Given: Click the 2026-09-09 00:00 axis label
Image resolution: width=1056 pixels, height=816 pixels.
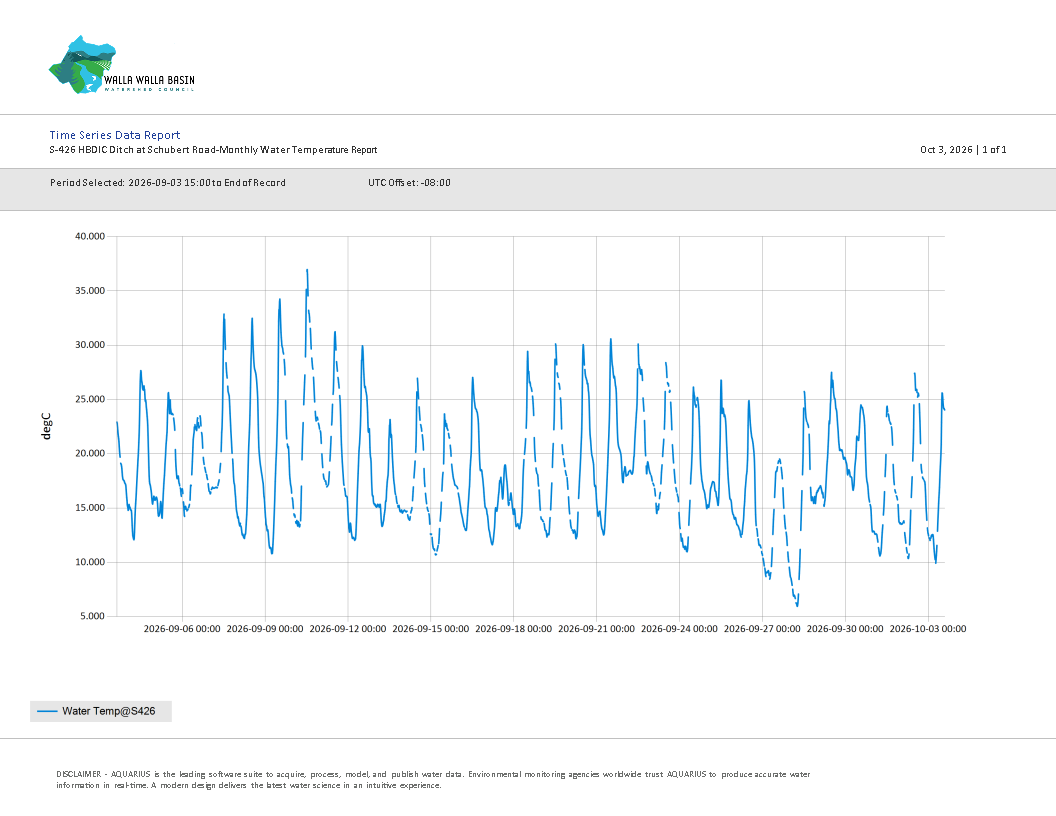Looking at the screenshot, I should tap(265, 628).
